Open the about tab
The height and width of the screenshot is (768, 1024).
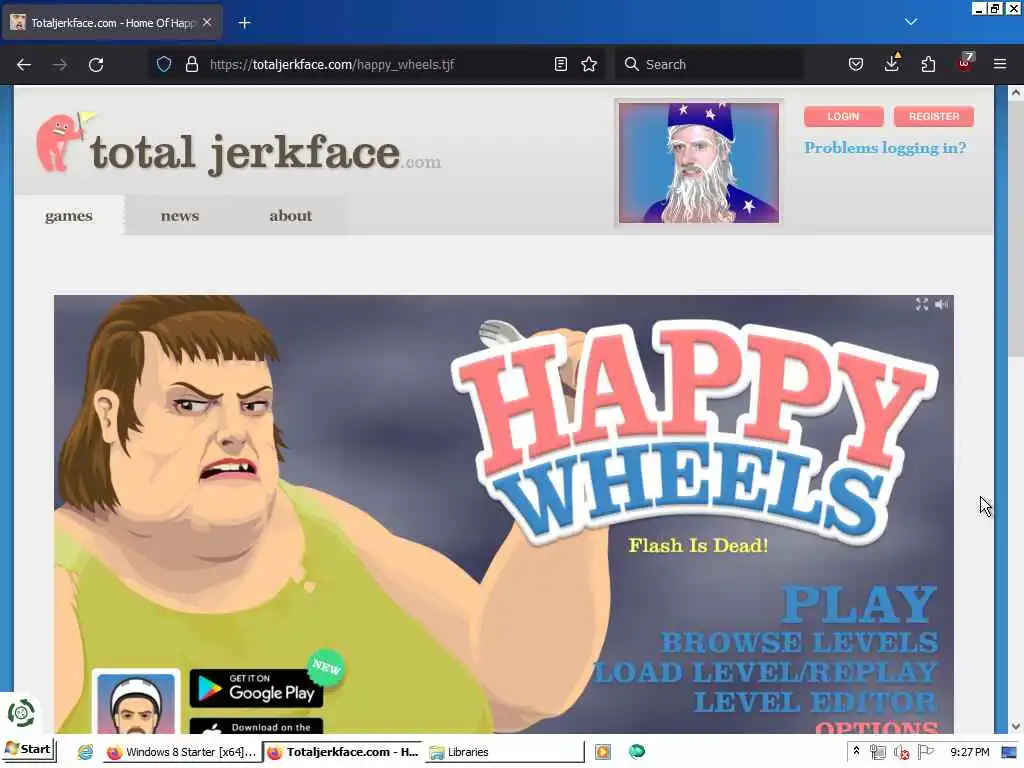291,216
